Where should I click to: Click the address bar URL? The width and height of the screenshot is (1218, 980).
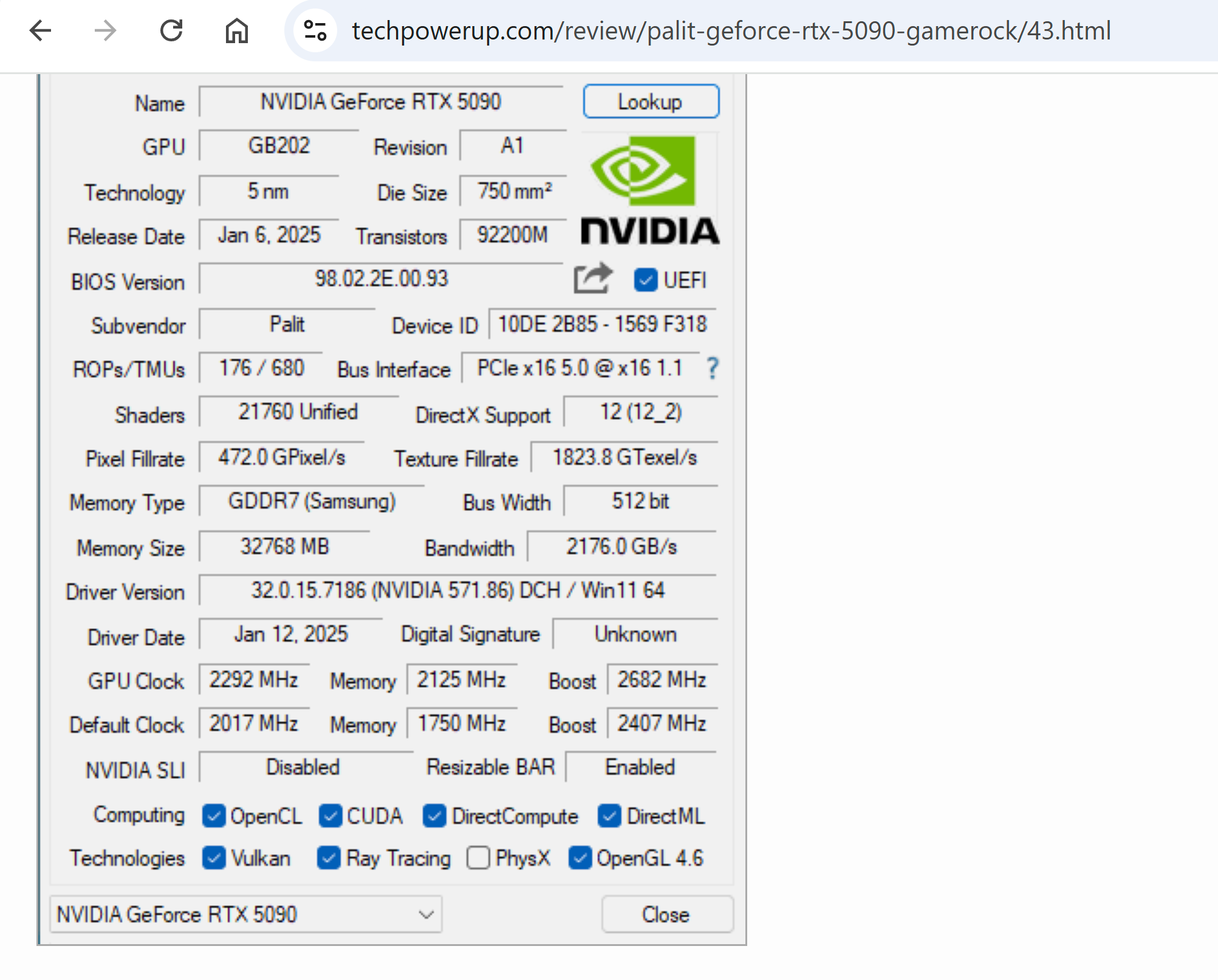coord(731,30)
